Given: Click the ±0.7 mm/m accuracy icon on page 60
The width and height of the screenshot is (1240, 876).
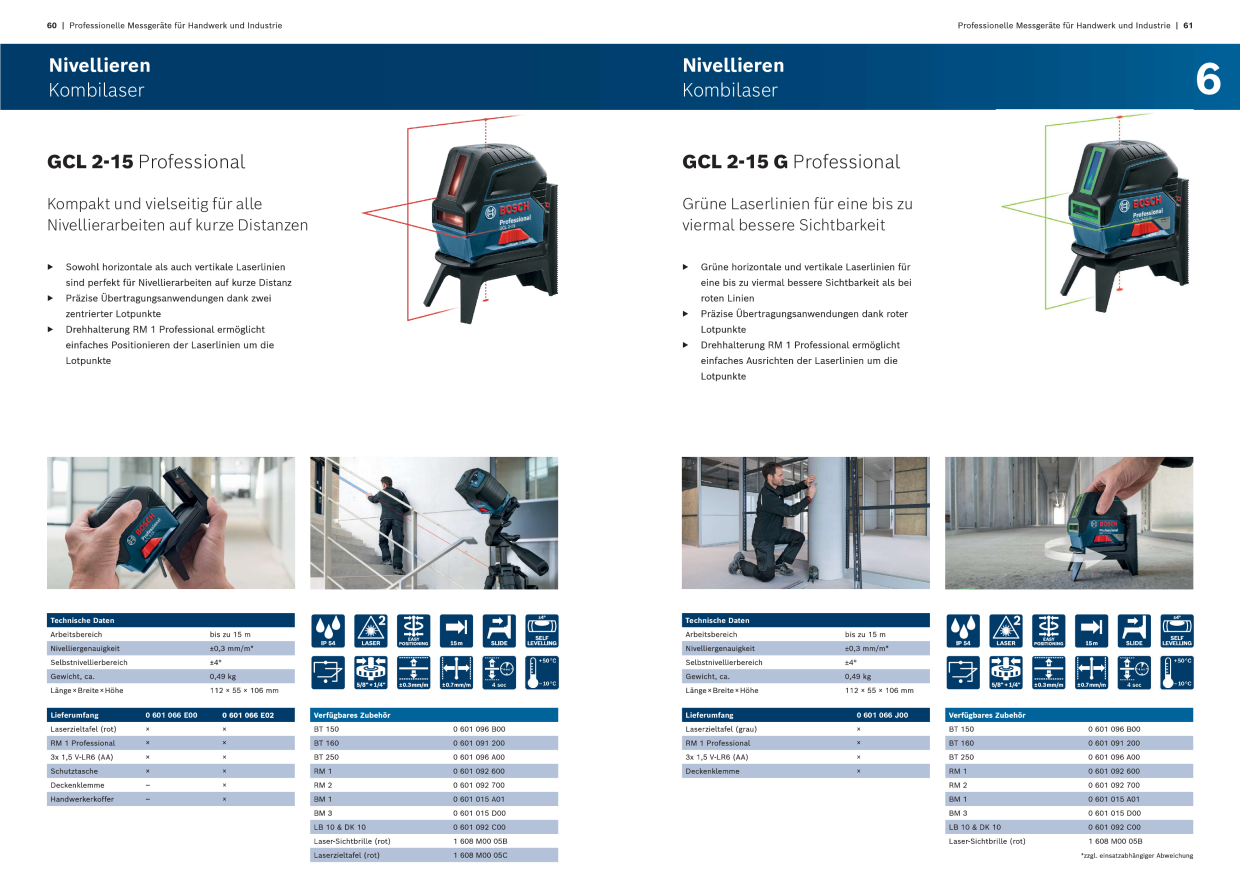Looking at the screenshot, I should [456, 673].
